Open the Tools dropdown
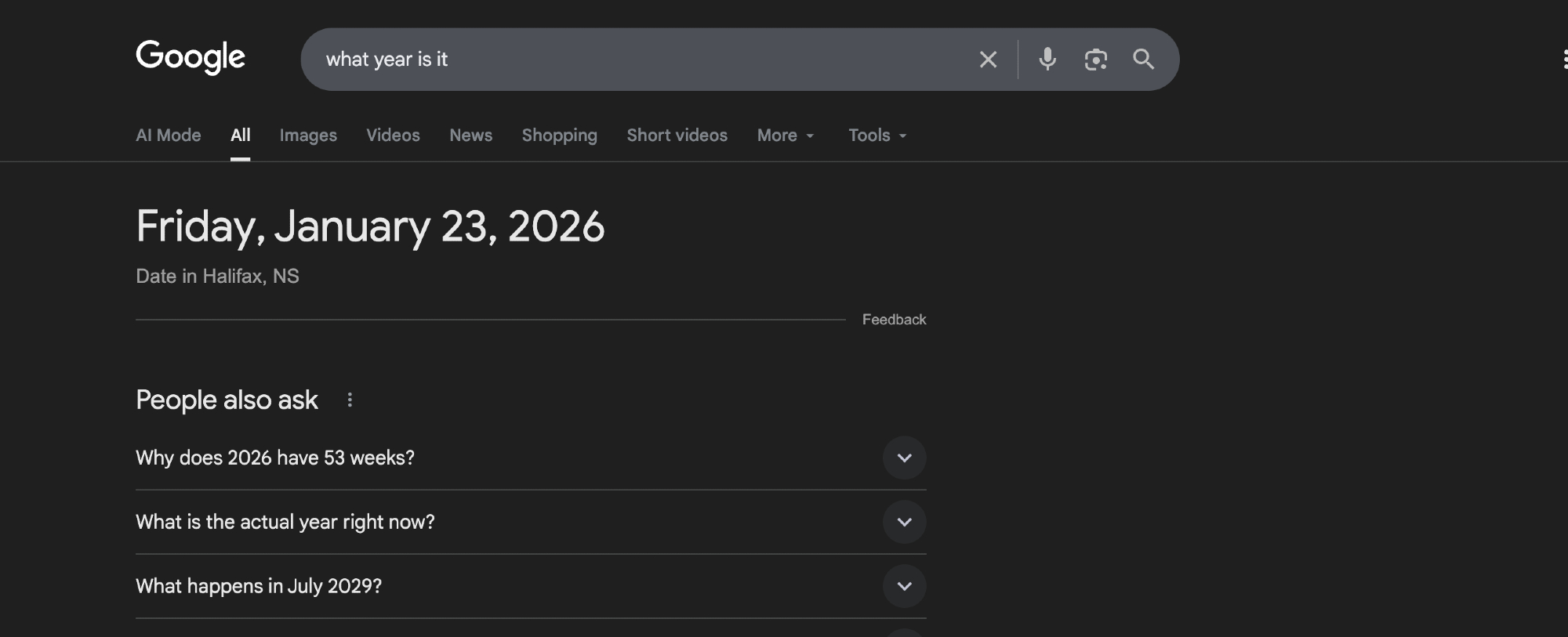This screenshot has height=637, width=1568. [x=877, y=136]
